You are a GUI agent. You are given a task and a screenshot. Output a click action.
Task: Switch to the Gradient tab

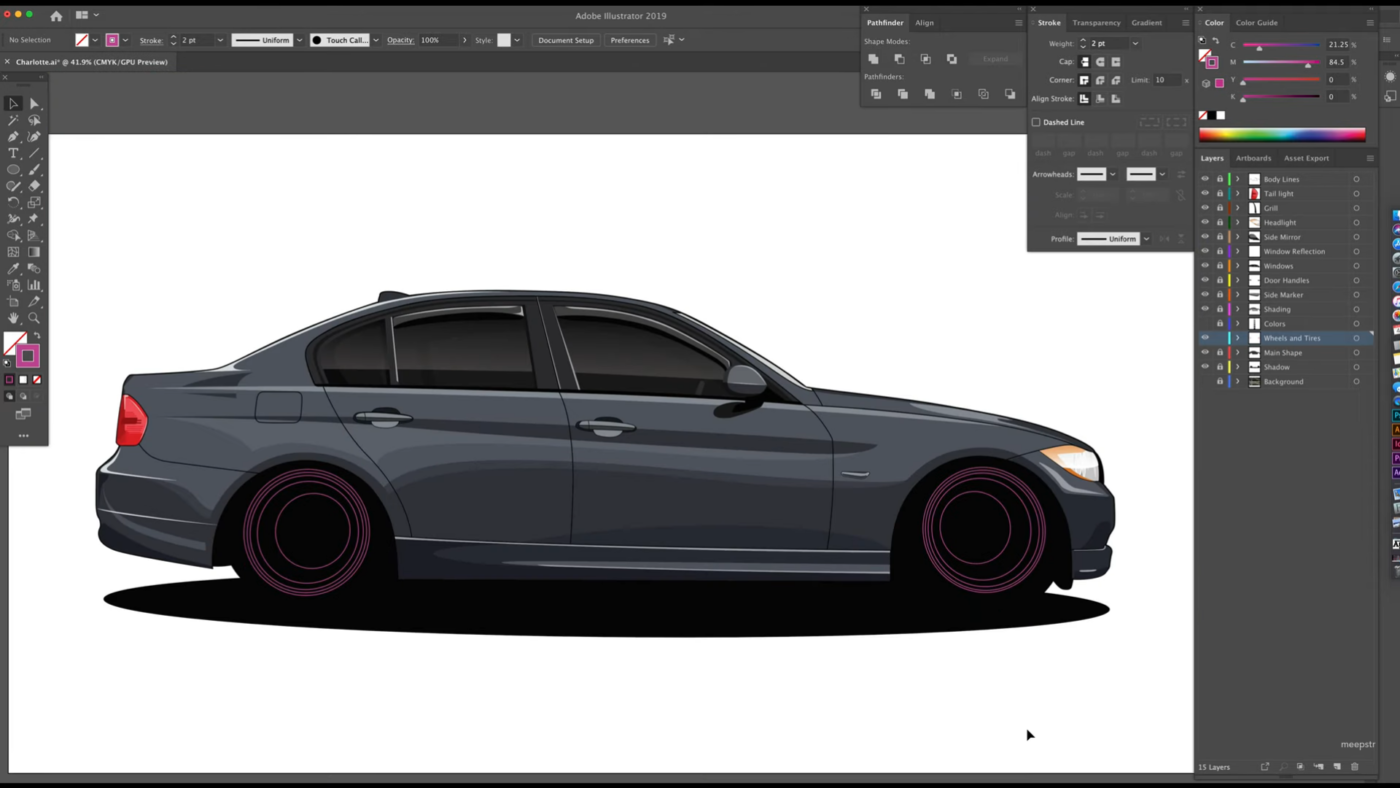tap(1146, 22)
